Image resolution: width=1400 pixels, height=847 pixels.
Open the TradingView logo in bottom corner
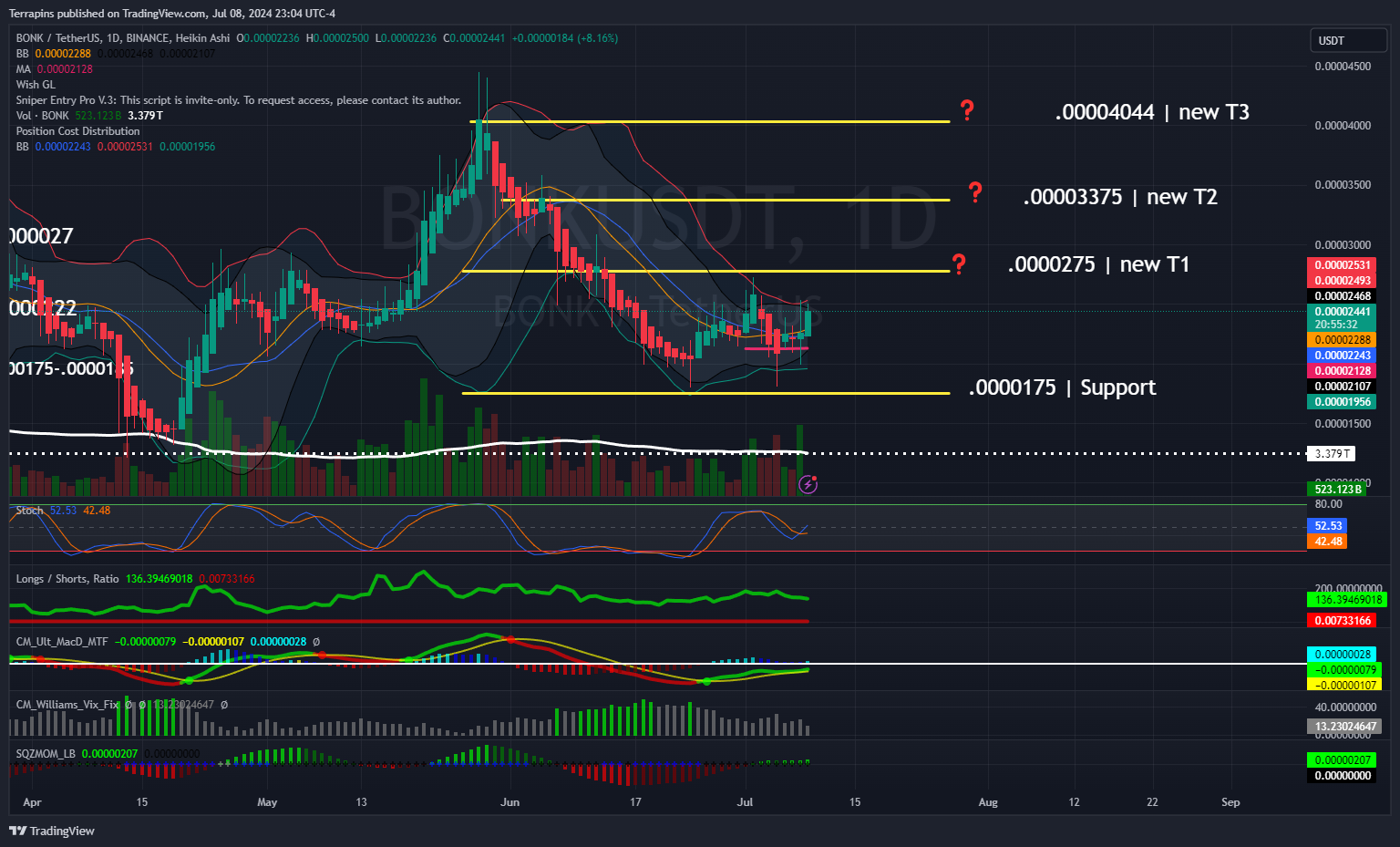[52, 831]
